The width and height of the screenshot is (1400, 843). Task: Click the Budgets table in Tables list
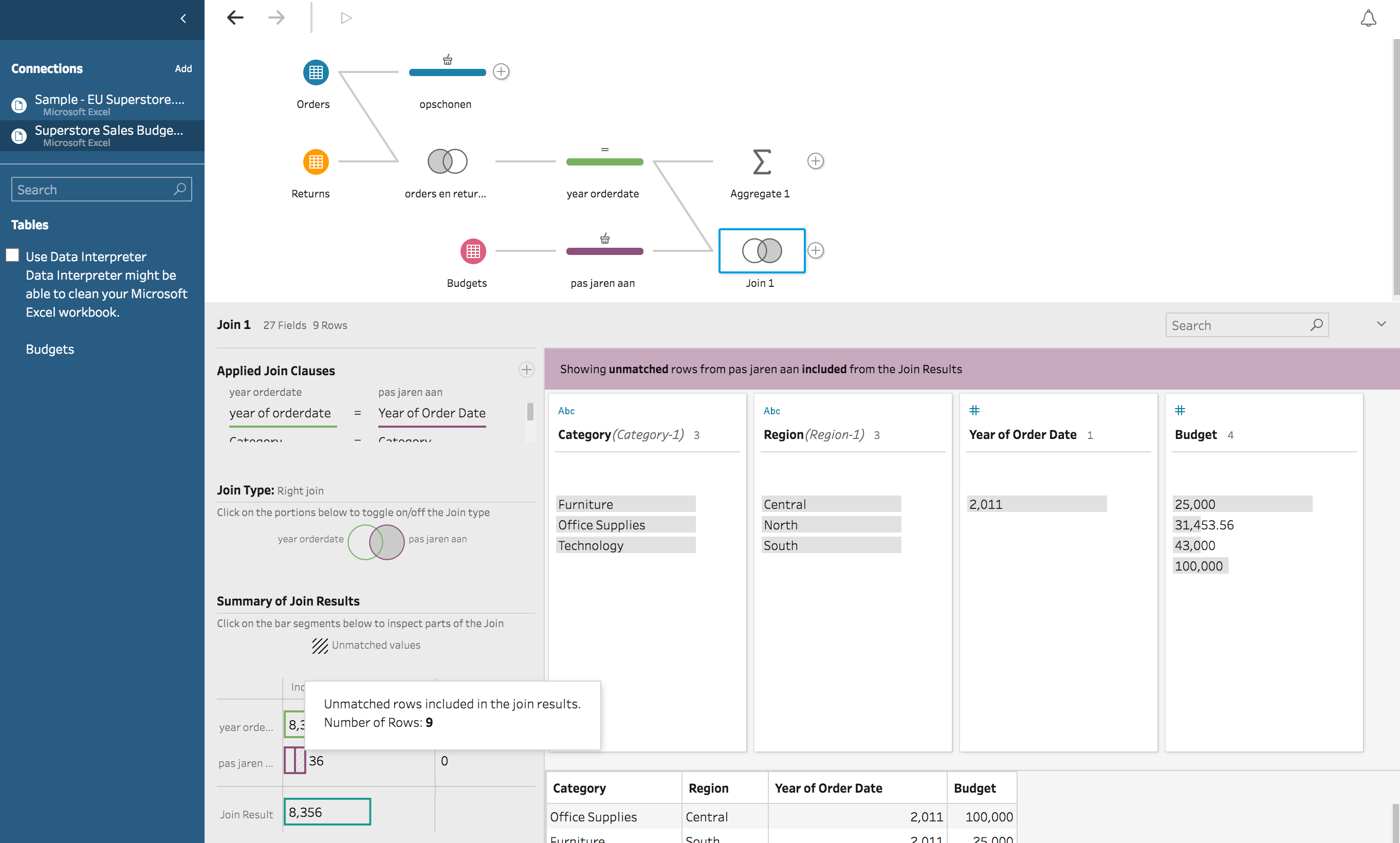click(x=50, y=350)
